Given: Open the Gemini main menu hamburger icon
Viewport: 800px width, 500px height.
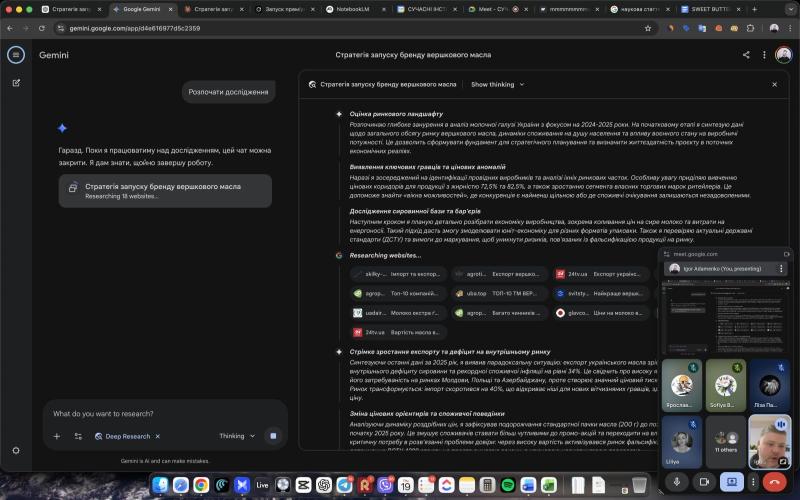Looking at the screenshot, I should 16,55.
